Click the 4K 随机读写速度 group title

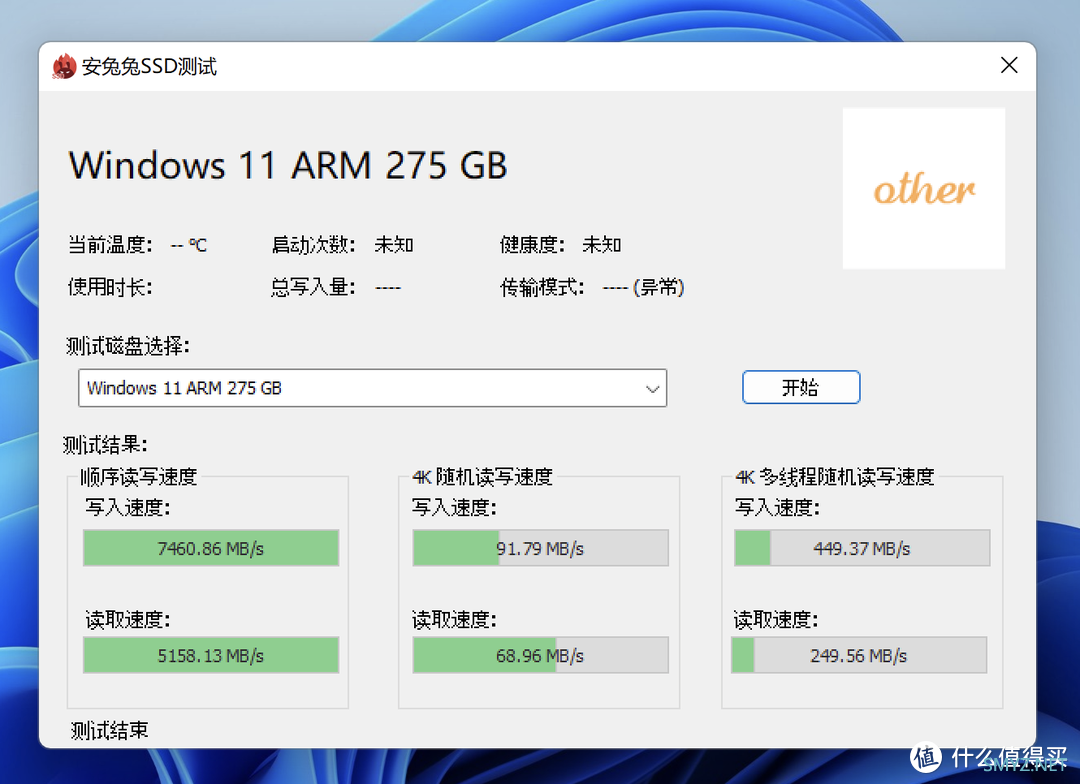click(483, 477)
